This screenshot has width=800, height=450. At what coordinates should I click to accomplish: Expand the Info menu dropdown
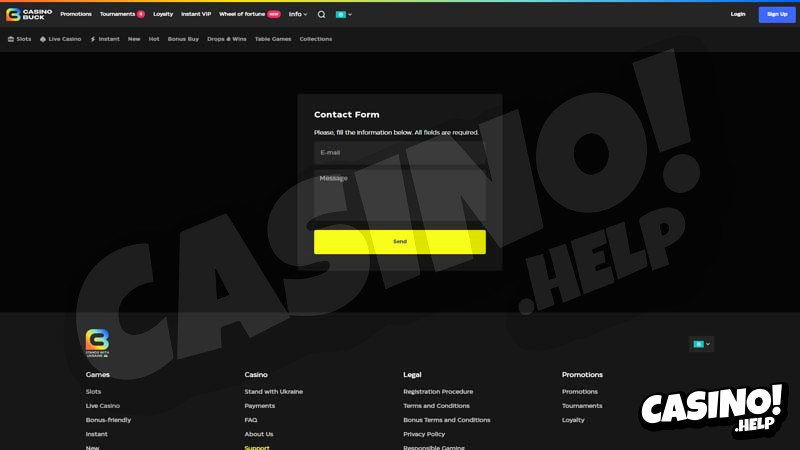point(298,14)
